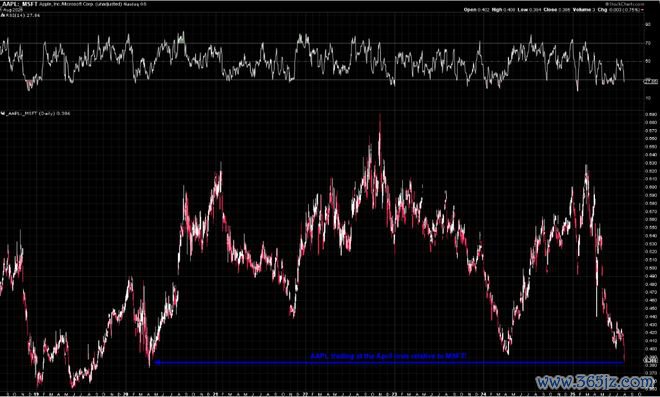Click the price legend marker icon
Image resolution: width=660 pixels, height=397 pixels.
pyautogui.click(x=3, y=113)
